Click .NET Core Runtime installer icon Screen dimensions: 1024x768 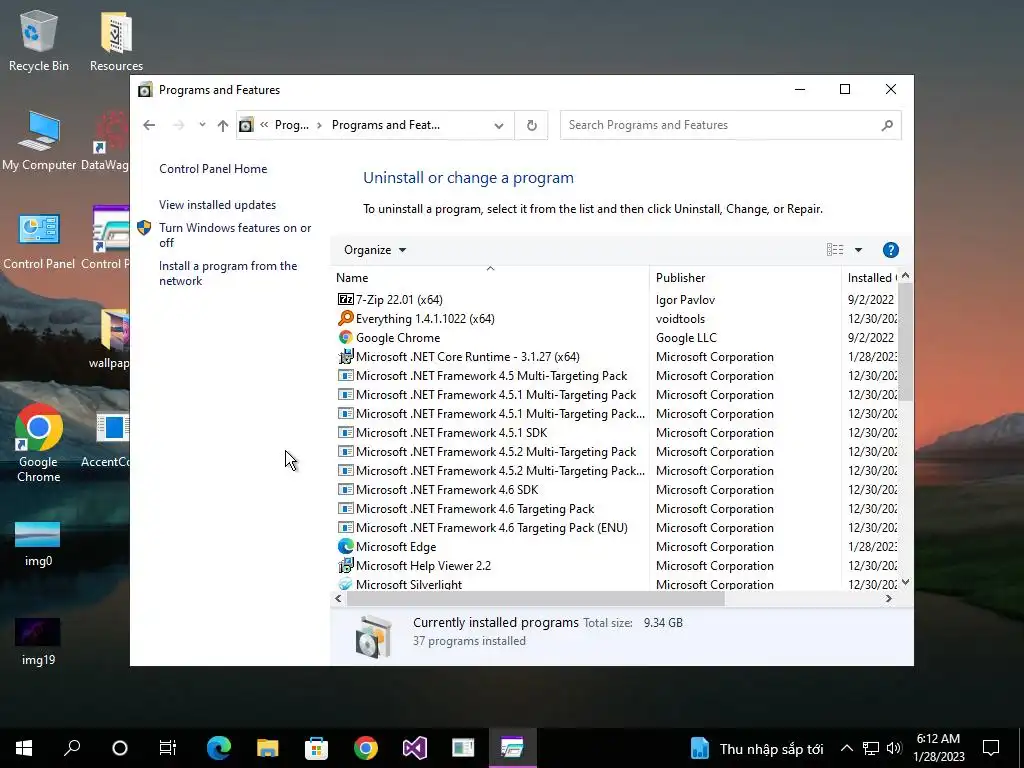pos(345,357)
